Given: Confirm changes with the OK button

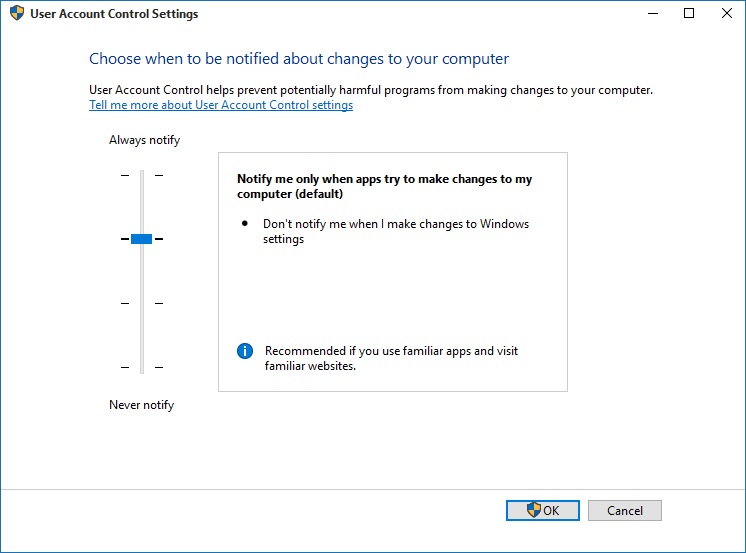Looking at the screenshot, I should (543, 511).
